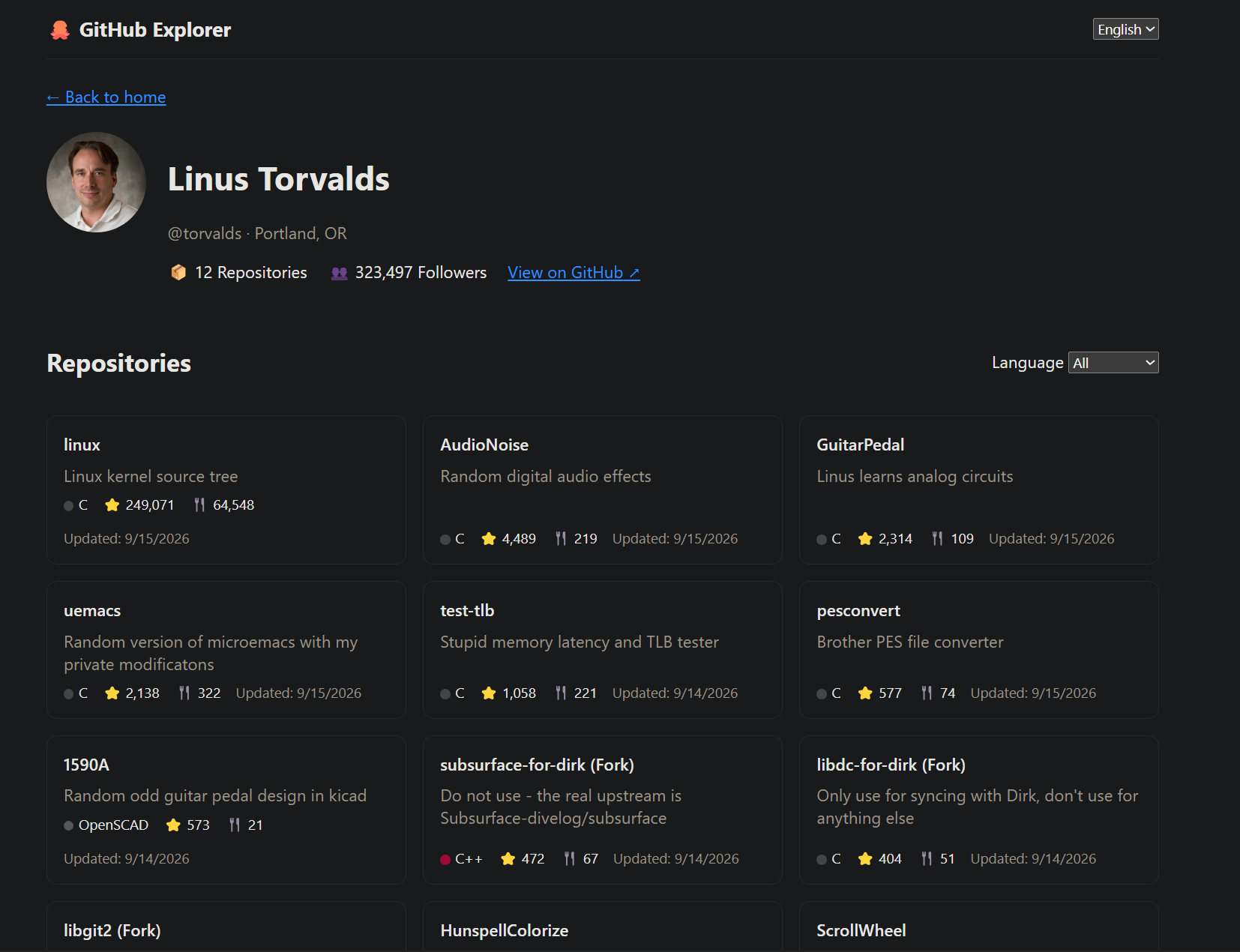Click the star icon next to 573
The image size is (1240, 952).
point(173,825)
